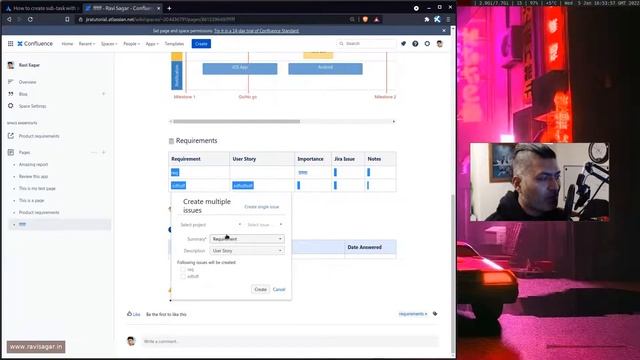Open 'Review this app' page in tree

click(x=33, y=177)
